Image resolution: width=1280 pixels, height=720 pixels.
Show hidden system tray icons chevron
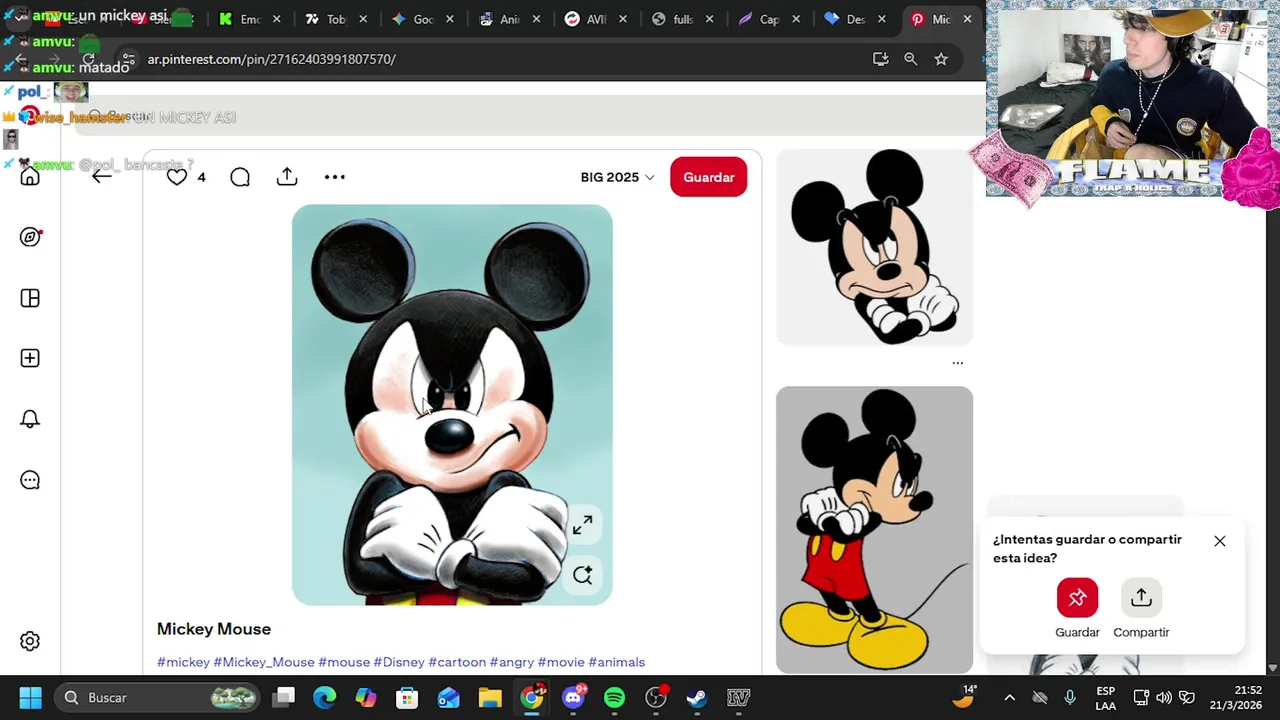point(1009,698)
